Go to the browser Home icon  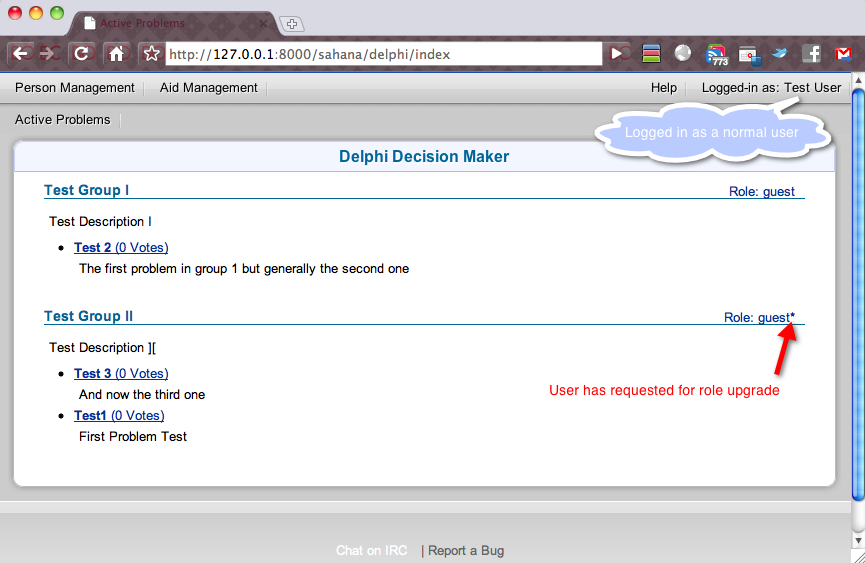[x=116, y=54]
